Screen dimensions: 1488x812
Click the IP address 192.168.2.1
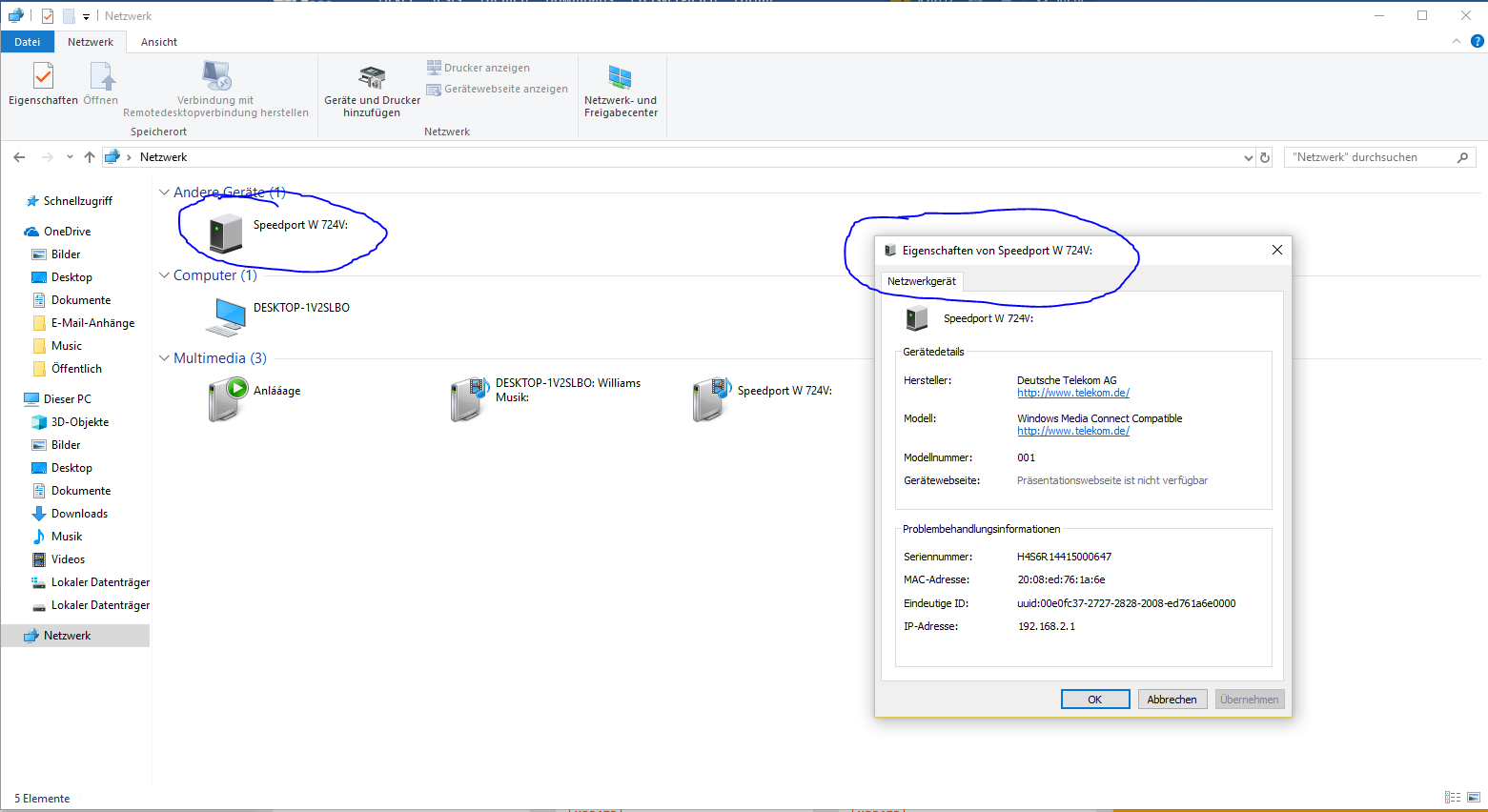[x=1047, y=626]
